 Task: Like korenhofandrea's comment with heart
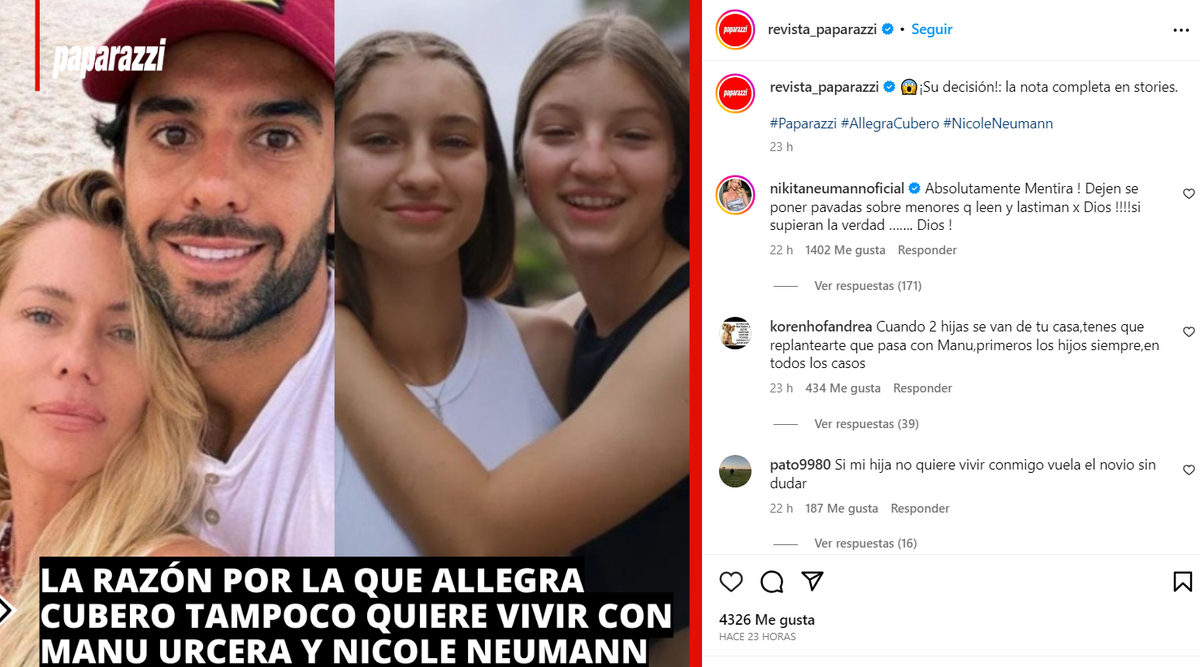(x=1189, y=332)
